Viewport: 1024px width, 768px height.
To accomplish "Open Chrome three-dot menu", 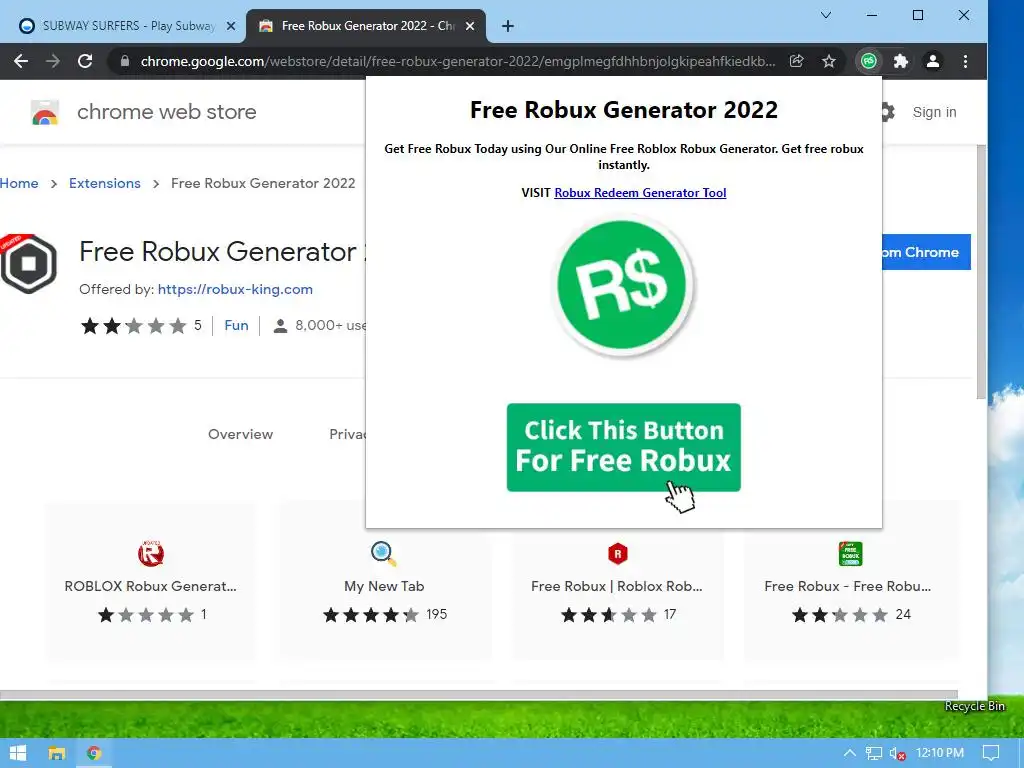I will pyautogui.click(x=965, y=61).
